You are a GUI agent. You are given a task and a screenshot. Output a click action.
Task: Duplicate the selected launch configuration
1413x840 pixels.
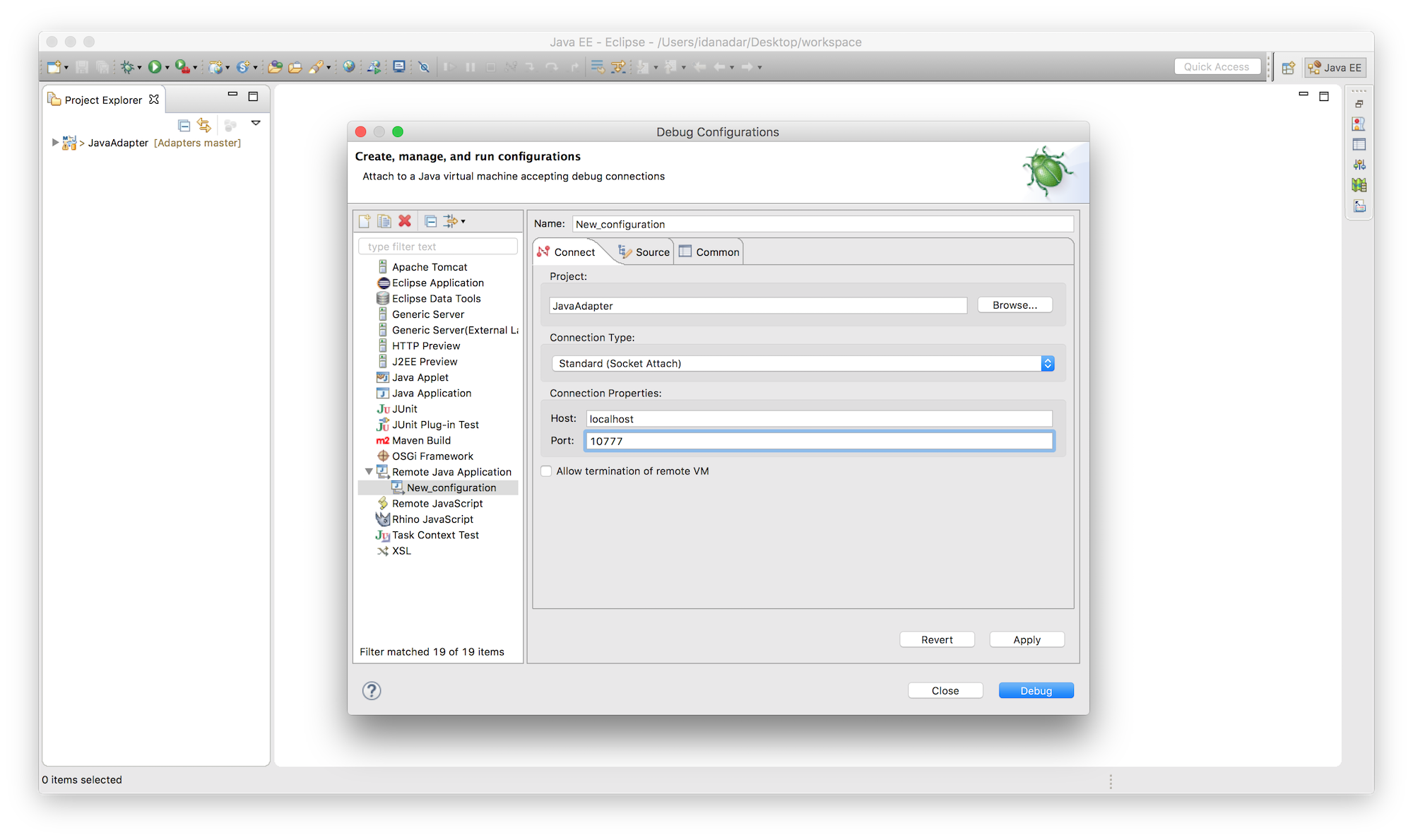pyautogui.click(x=384, y=221)
